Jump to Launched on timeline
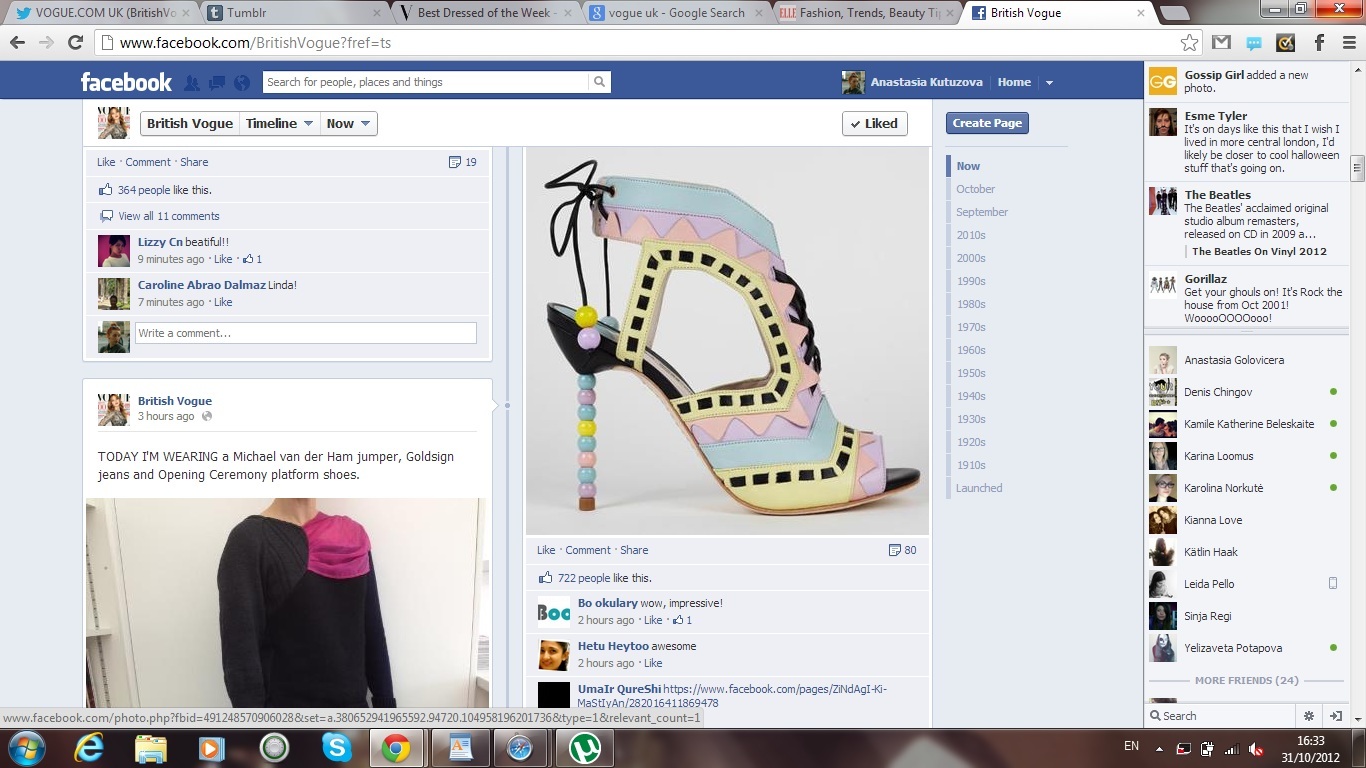The image size is (1366, 768). 979,488
